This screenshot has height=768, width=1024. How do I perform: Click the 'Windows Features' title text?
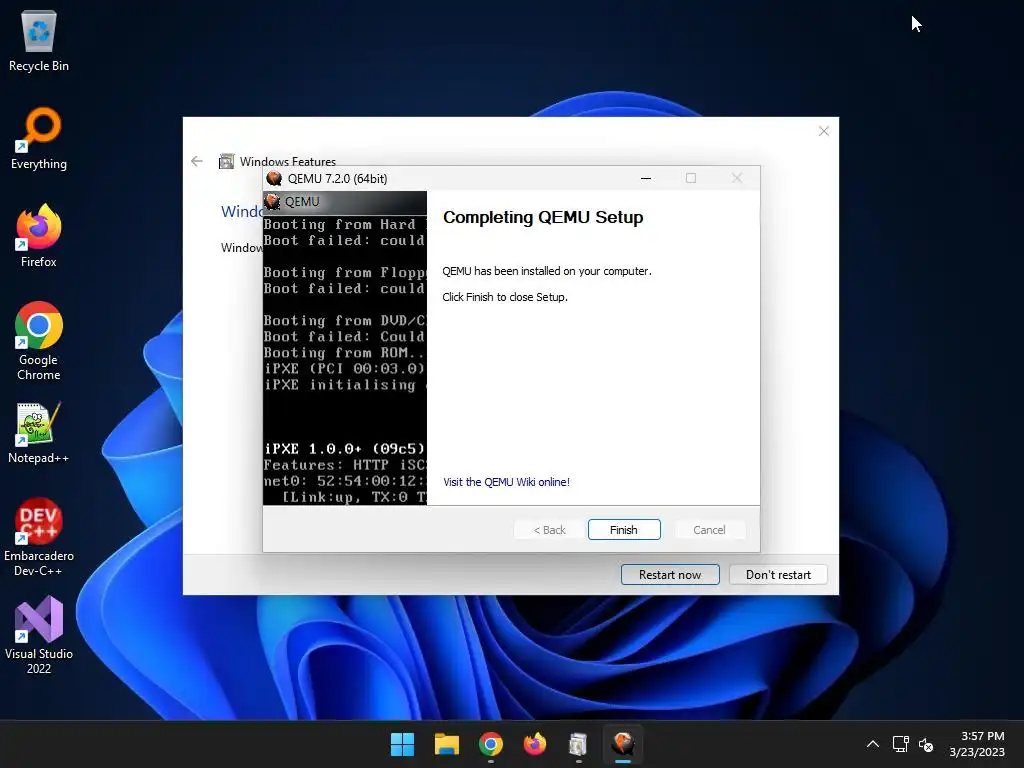click(287, 161)
